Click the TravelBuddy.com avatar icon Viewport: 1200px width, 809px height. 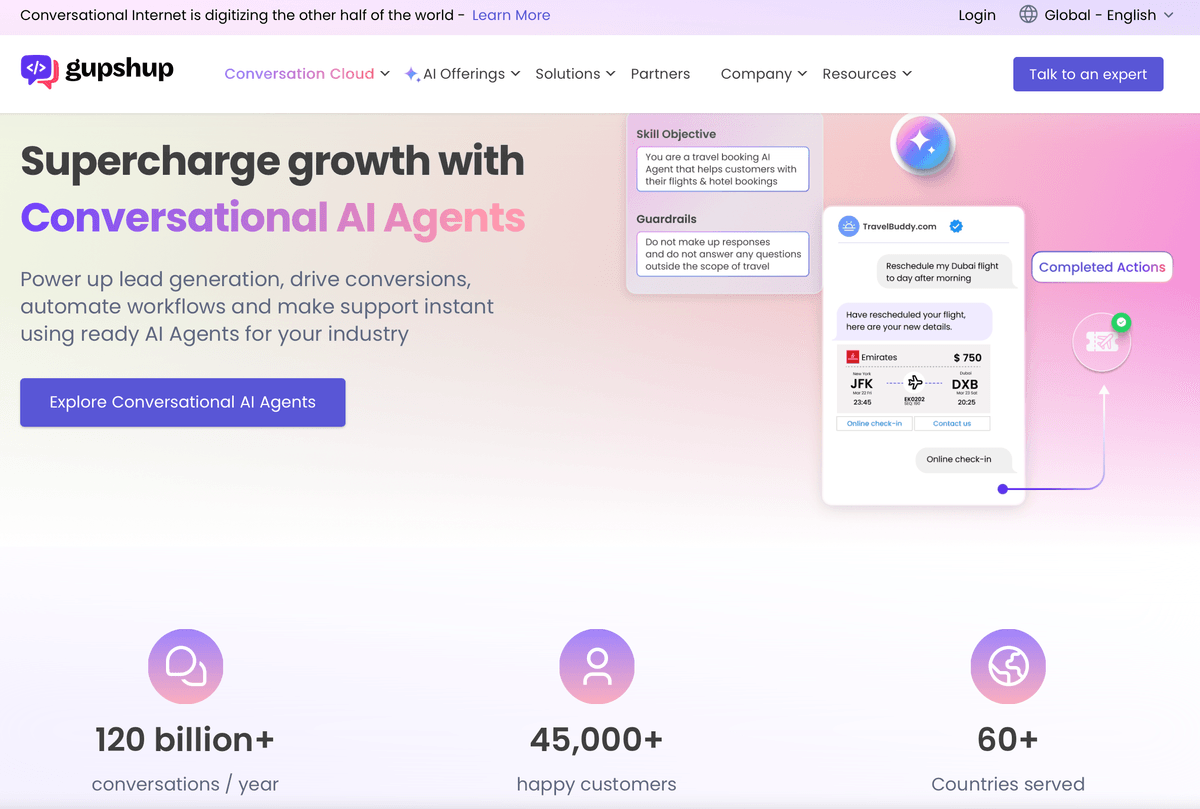pos(848,226)
